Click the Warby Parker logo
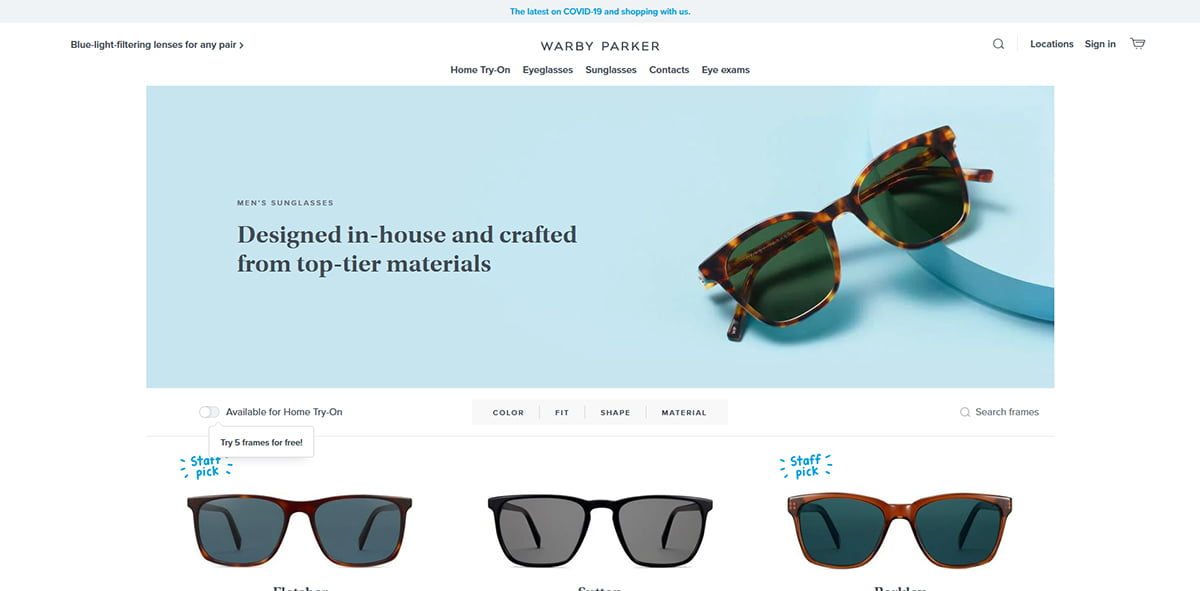 [600, 46]
